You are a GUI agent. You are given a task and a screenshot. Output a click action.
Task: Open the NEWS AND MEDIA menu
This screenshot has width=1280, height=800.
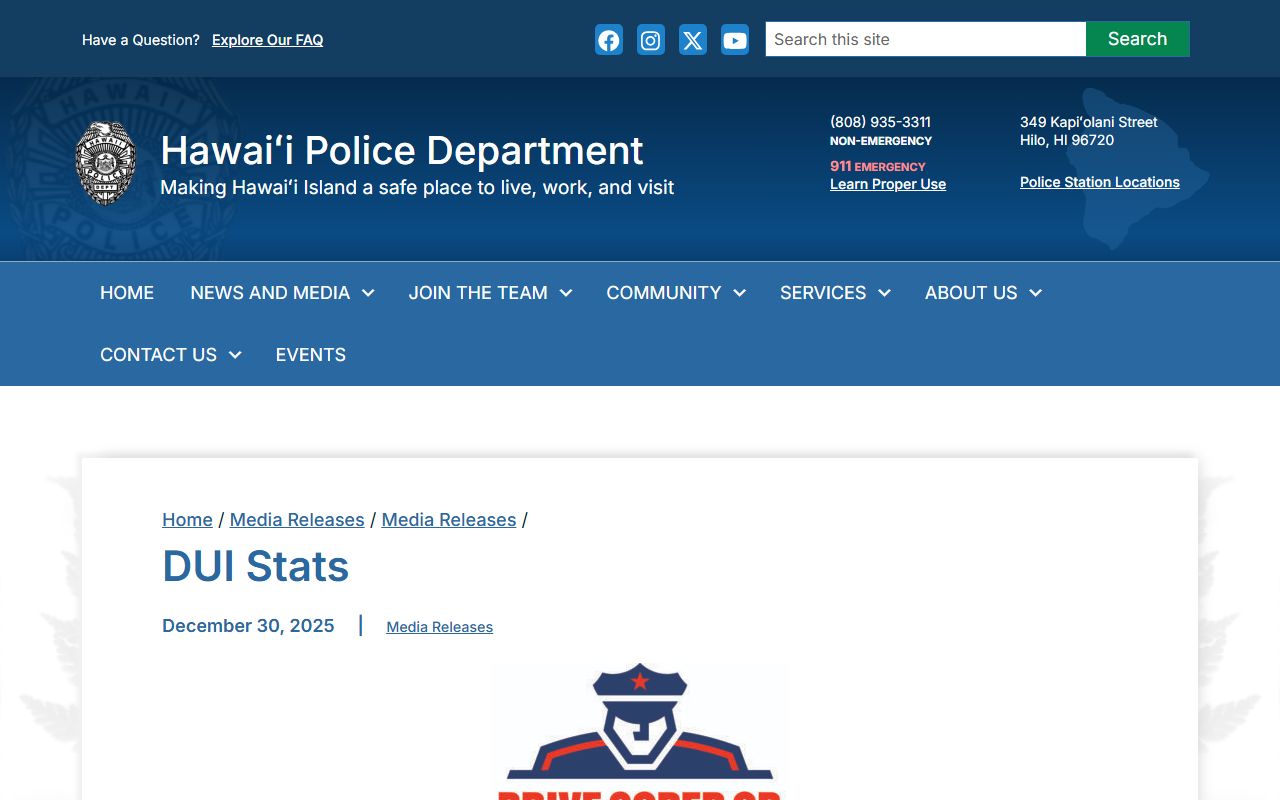point(270,293)
